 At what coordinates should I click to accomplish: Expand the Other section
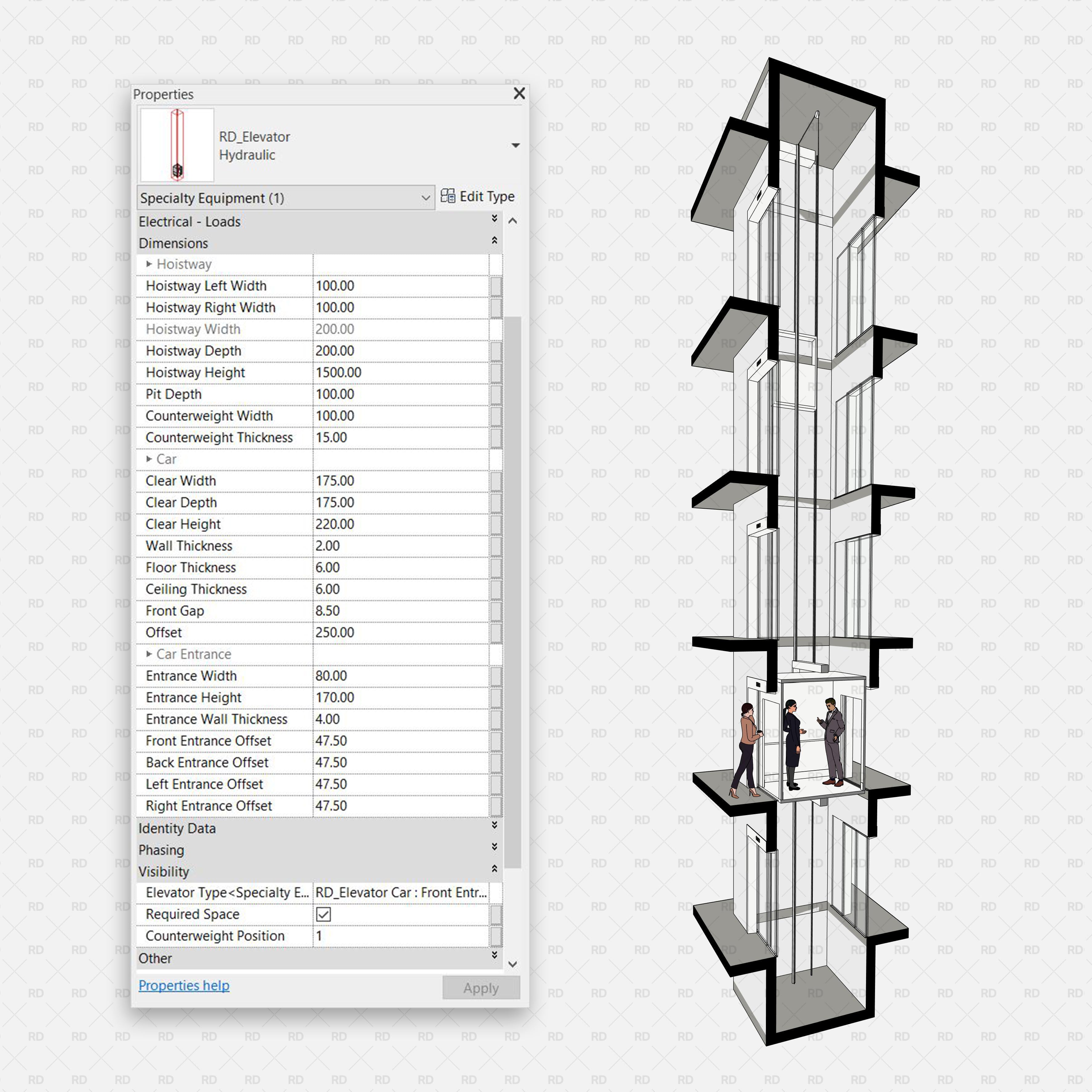click(494, 956)
